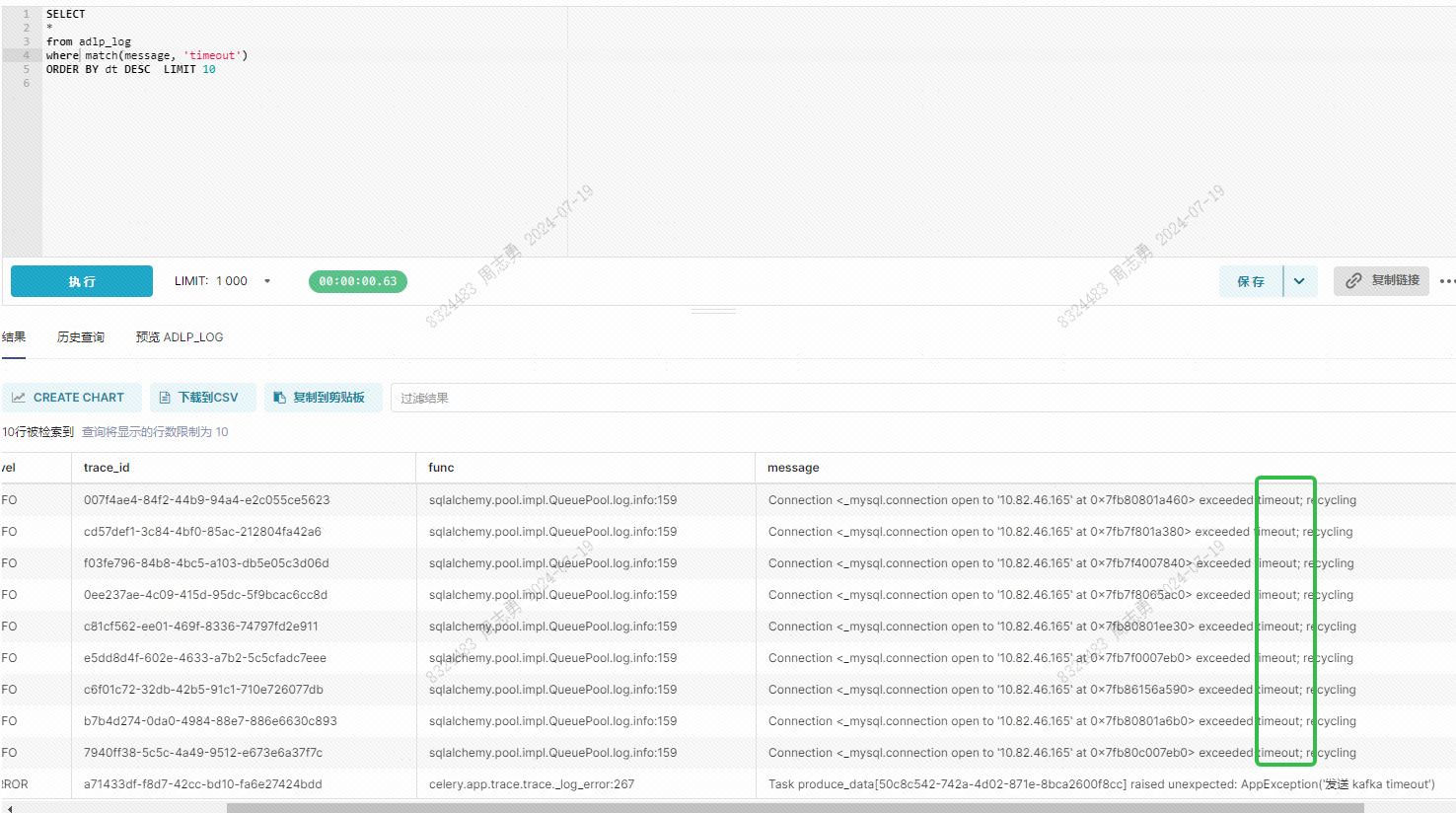Switch to the 历史查询 tab
1456x813 pixels.
81,337
